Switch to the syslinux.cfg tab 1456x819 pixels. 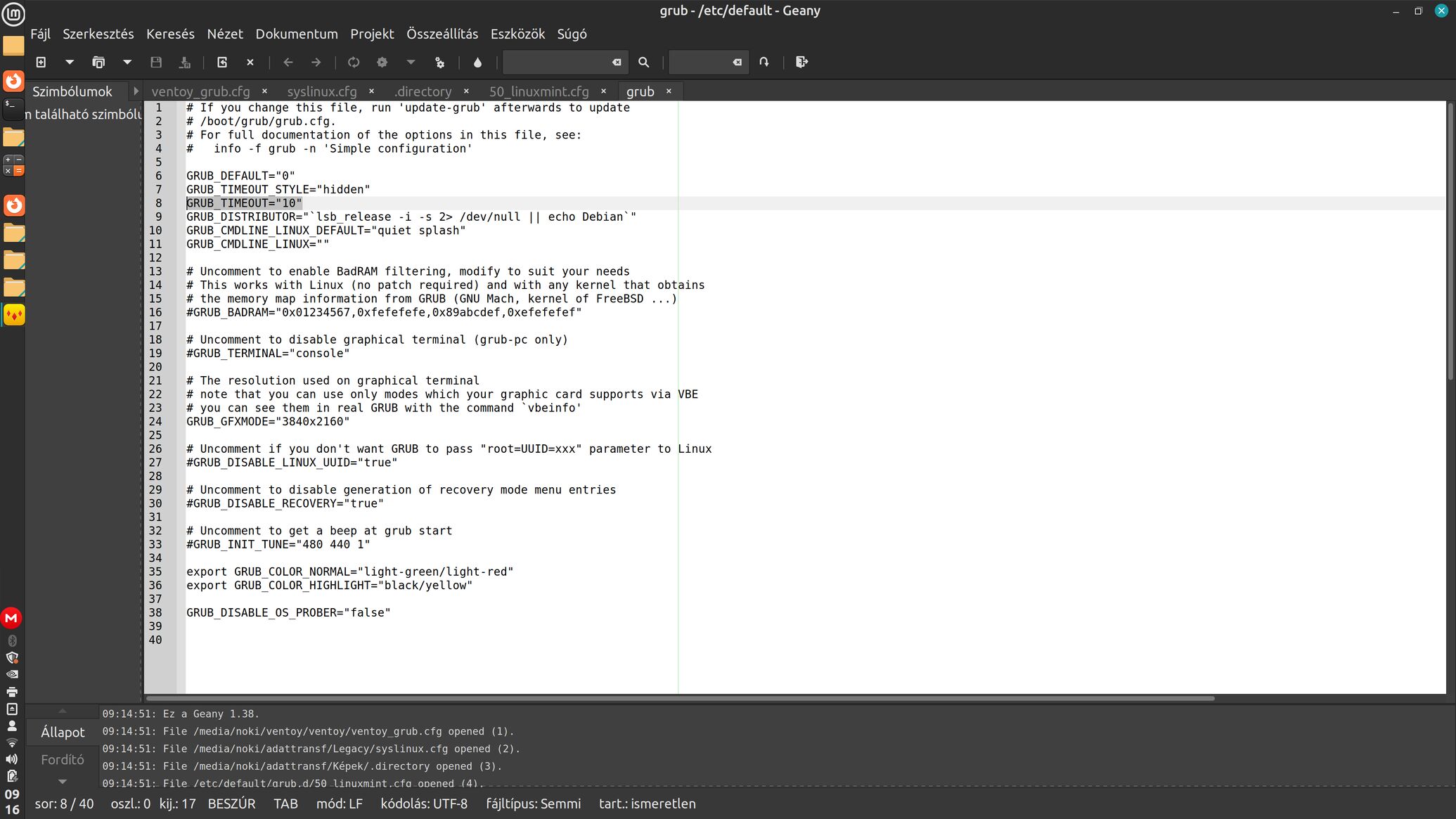322,91
